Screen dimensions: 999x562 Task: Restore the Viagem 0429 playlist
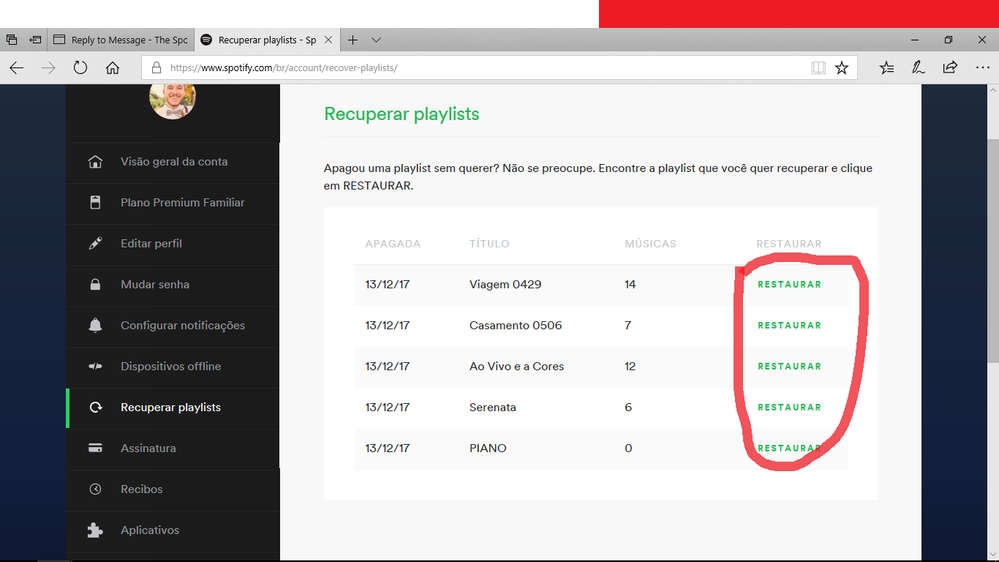(x=789, y=284)
